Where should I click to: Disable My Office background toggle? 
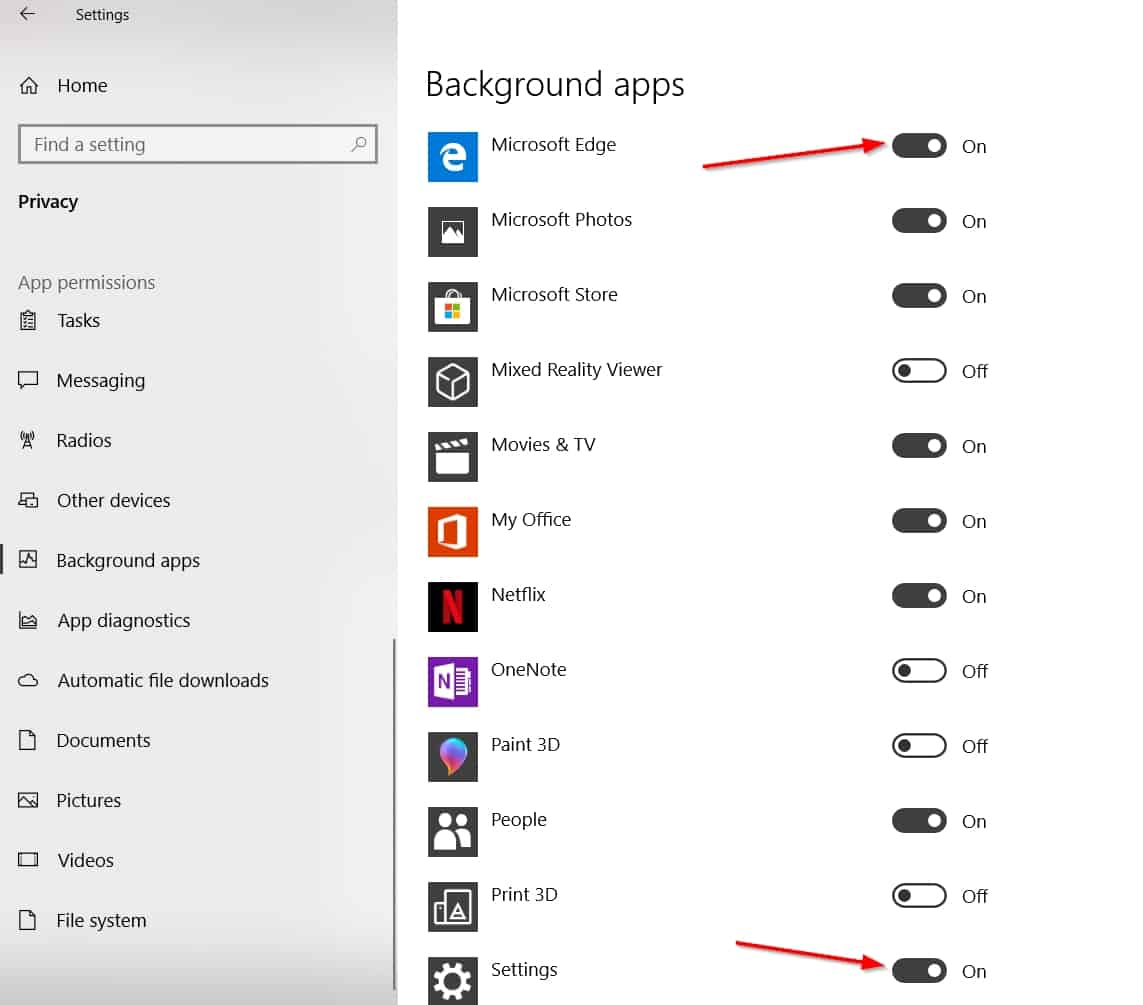(x=919, y=521)
